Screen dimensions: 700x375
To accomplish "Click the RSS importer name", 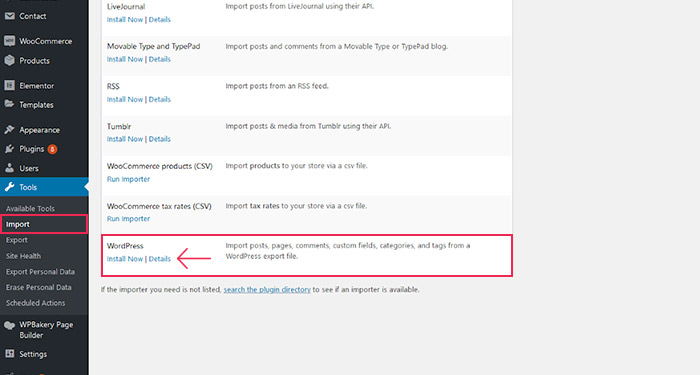I will click(x=113, y=86).
